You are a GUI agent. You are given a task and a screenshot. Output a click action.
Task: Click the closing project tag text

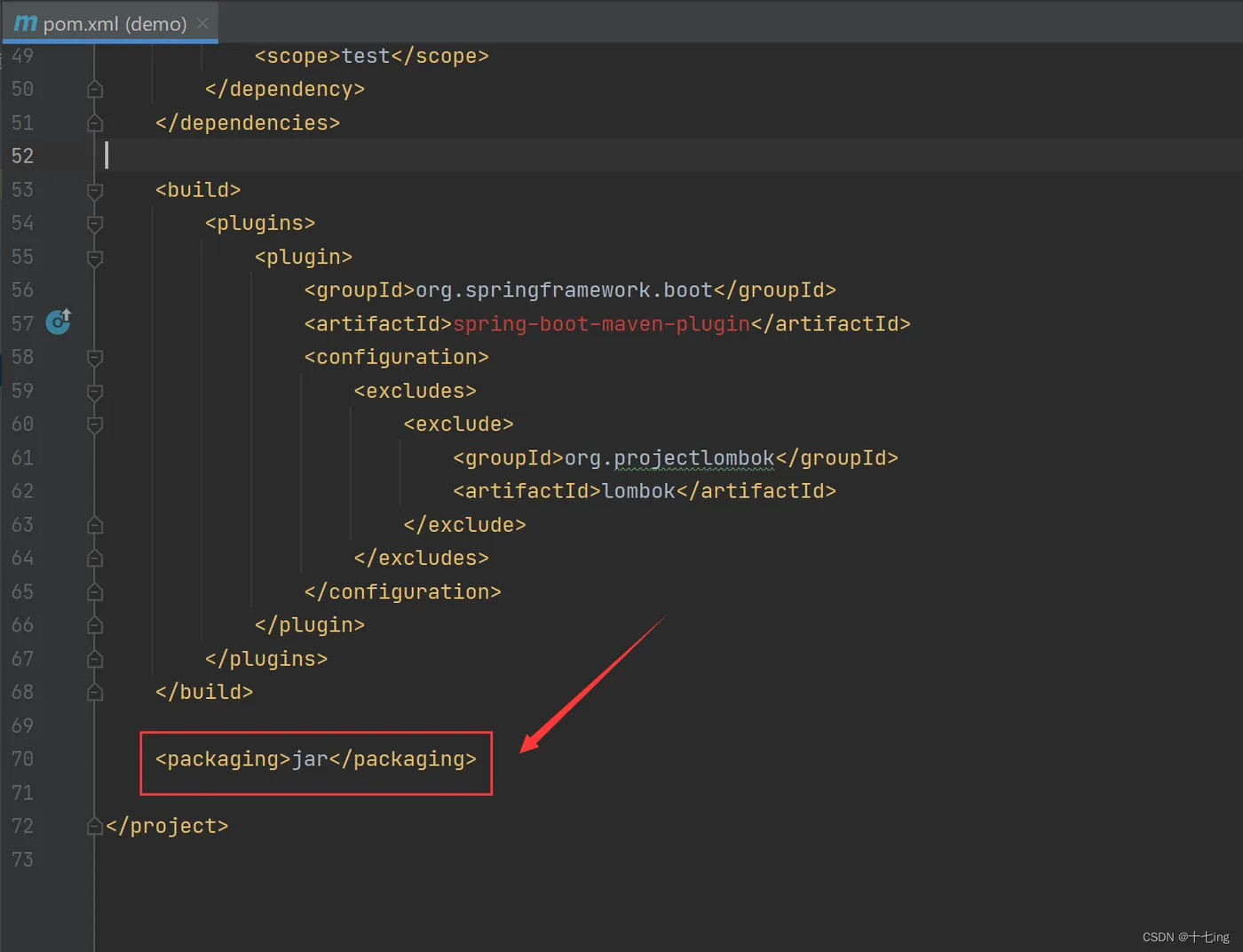tap(167, 827)
